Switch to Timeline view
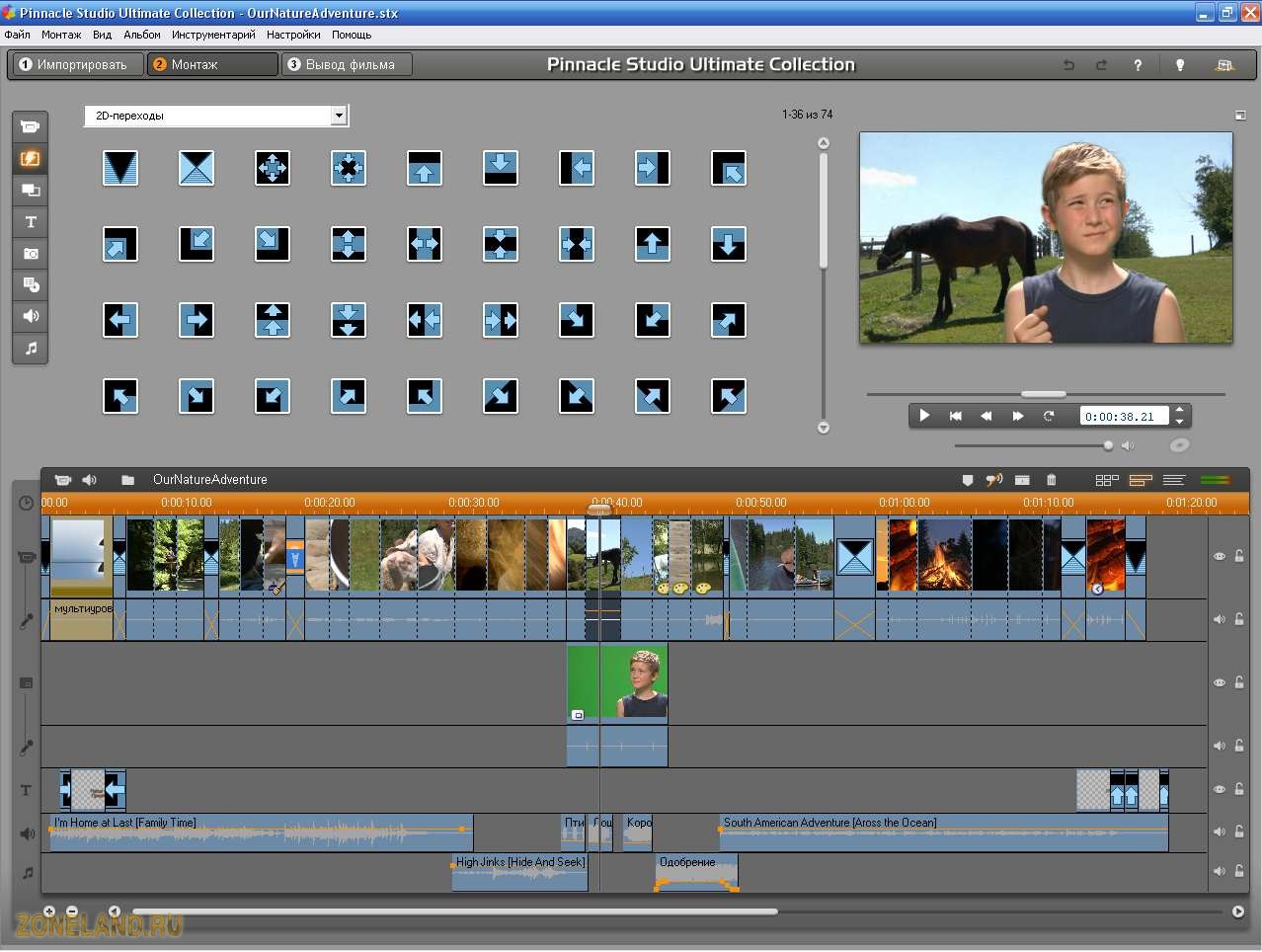 (x=1141, y=480)
